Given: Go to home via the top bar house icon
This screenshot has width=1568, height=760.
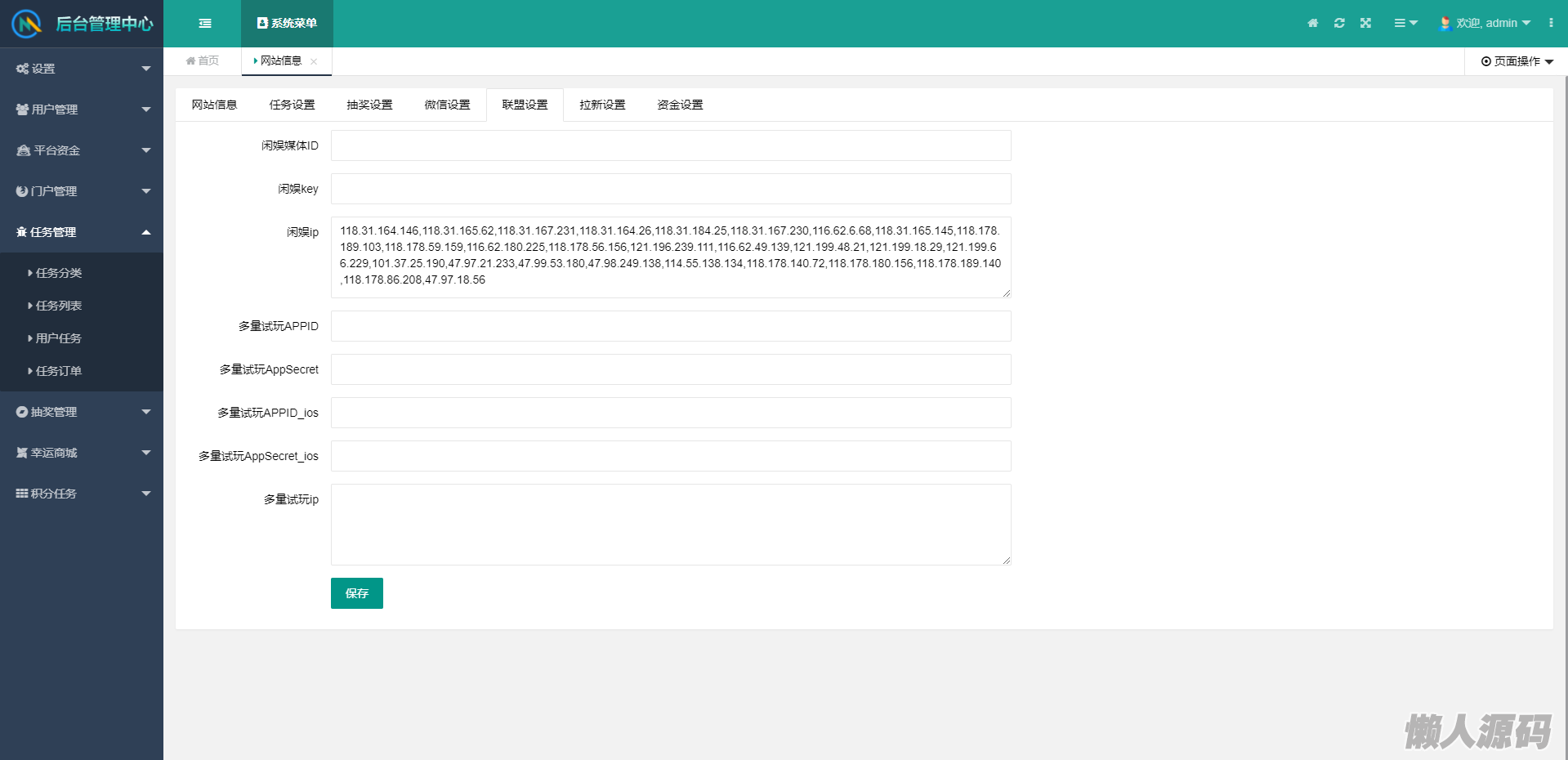Looking at the screenshot, I should point(1313,23).
